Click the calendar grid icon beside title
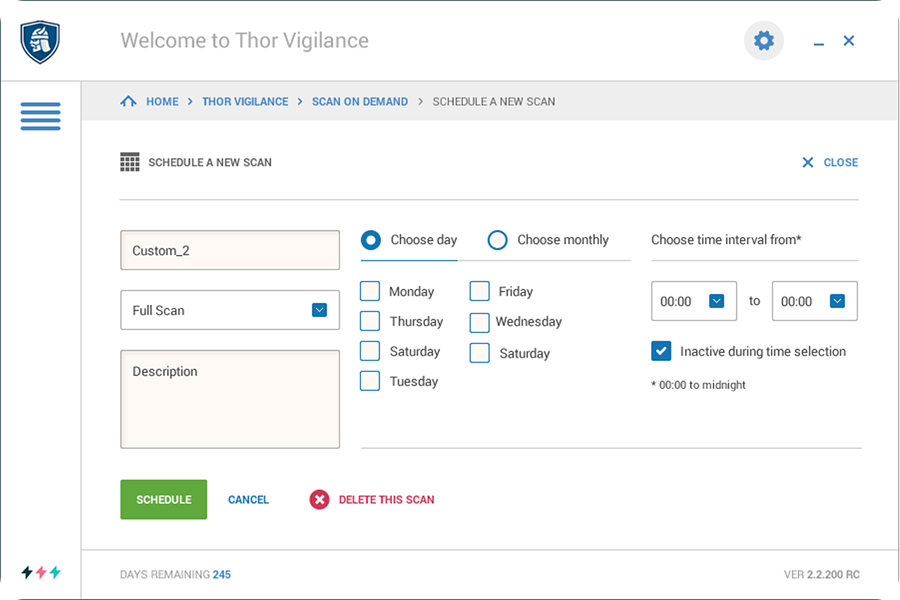900x600 pixels. pos(130,162)
